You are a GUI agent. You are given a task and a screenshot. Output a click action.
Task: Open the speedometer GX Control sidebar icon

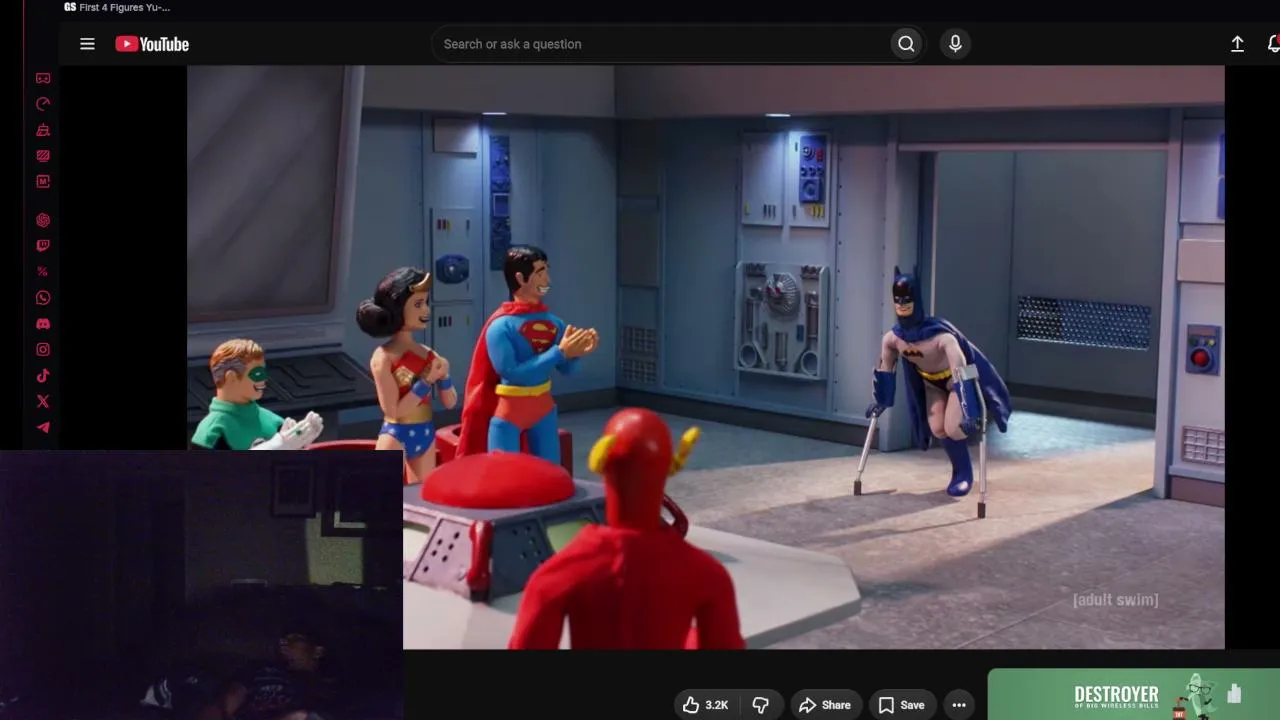[x=43, y=104]
